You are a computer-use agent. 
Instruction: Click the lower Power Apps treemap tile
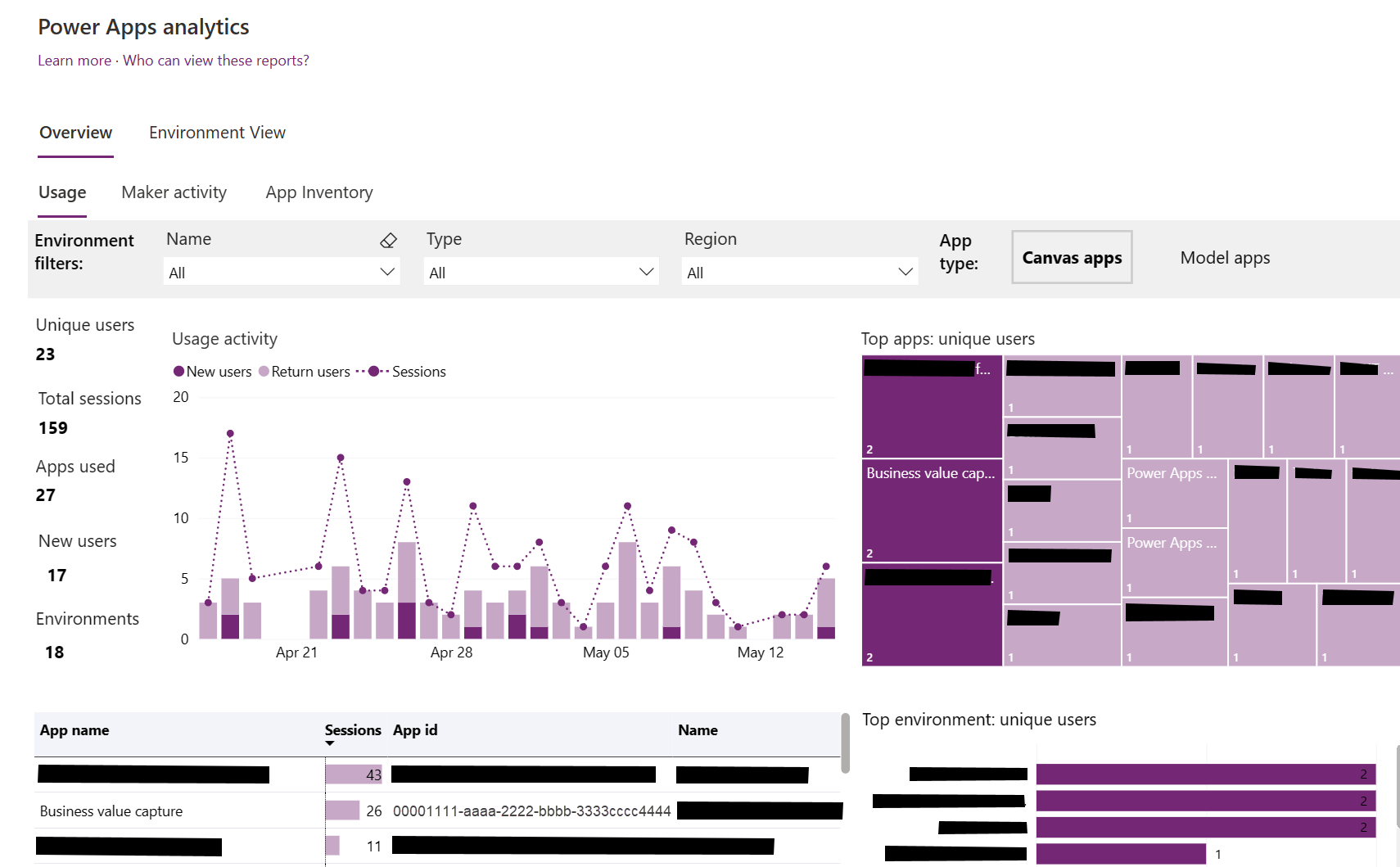point(1174,562)
